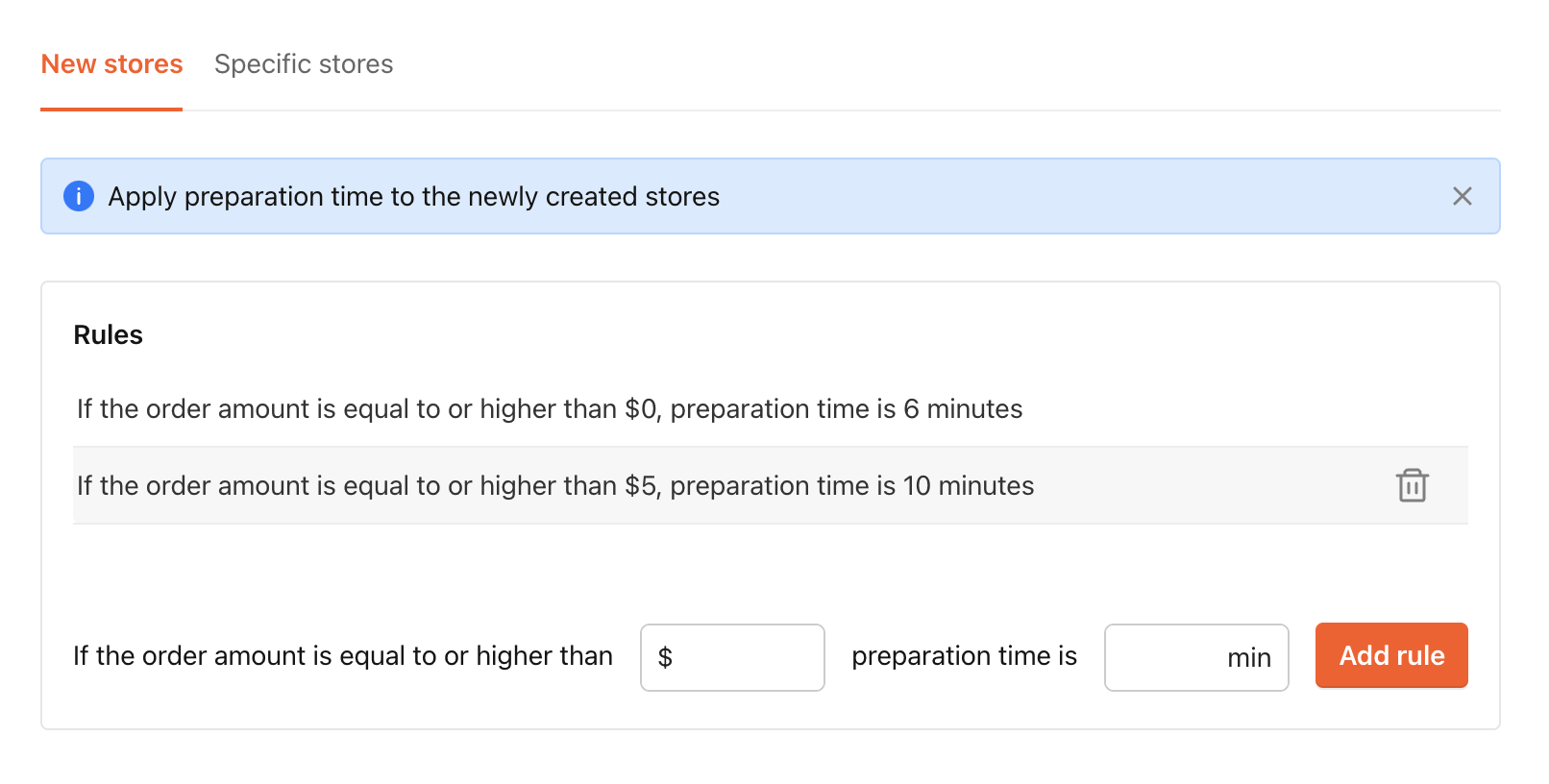
Task: Switch to the Specific stores tab
Action: [304, 64]
